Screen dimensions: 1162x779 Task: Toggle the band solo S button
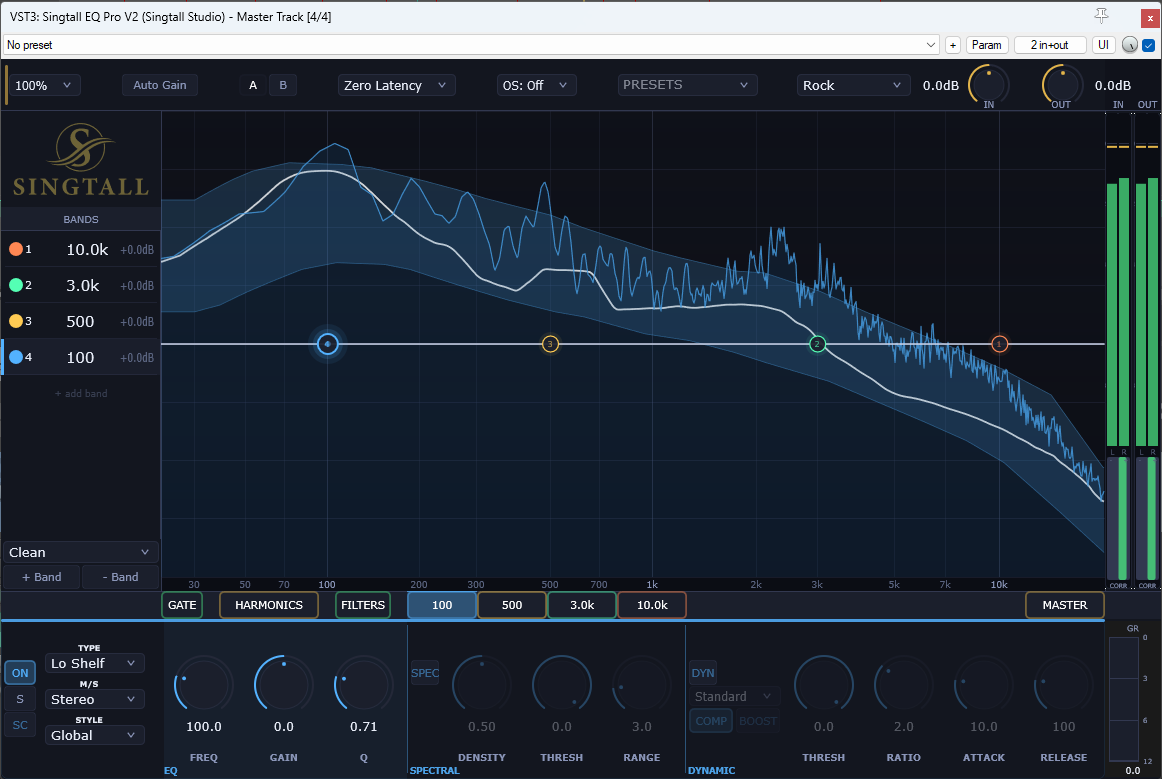[20, 699]
